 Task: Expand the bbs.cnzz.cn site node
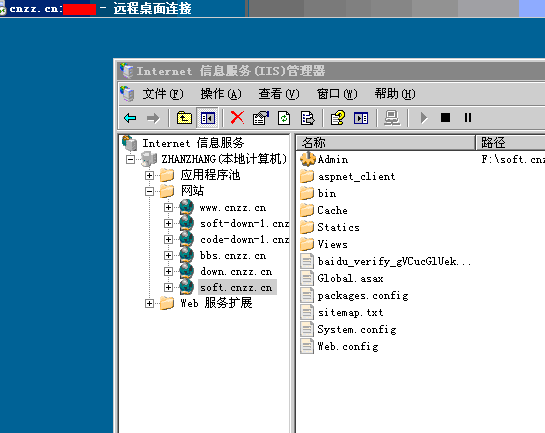(x=169, y=255)
